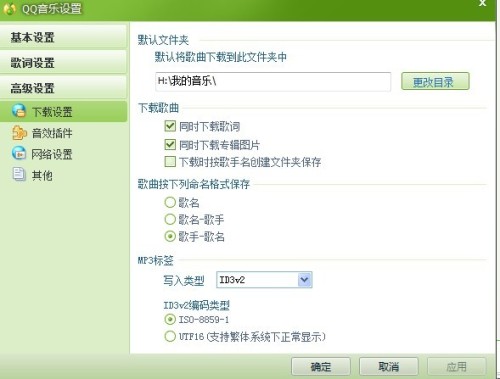Click the 音效插件 puzzle icon
This screenshot has width=500, height=379.
pyautogui.click(x=19, y=133)
